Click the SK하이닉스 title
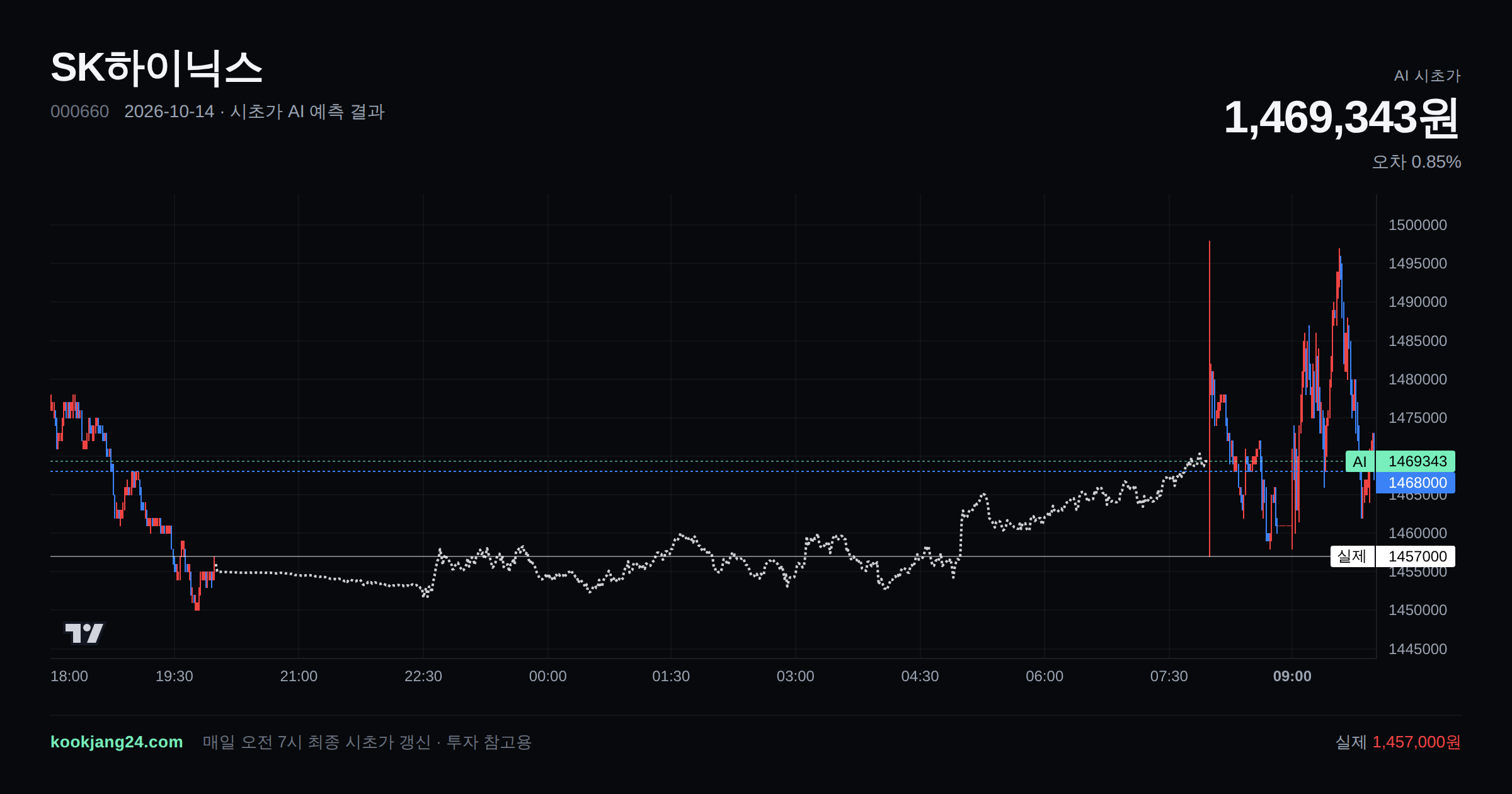1512x794 pixels. point(156,68)
